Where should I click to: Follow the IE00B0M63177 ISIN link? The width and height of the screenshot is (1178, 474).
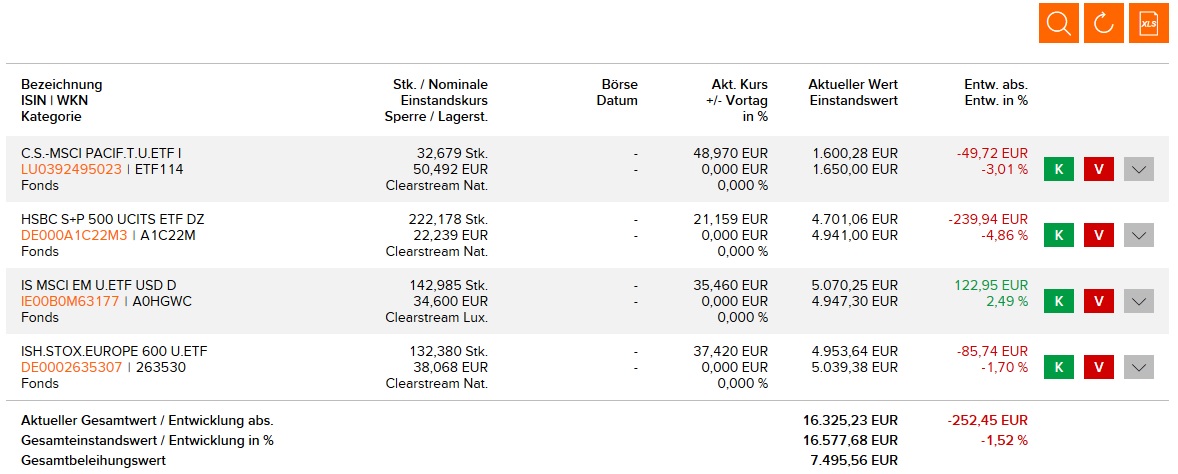pos(70,301)
